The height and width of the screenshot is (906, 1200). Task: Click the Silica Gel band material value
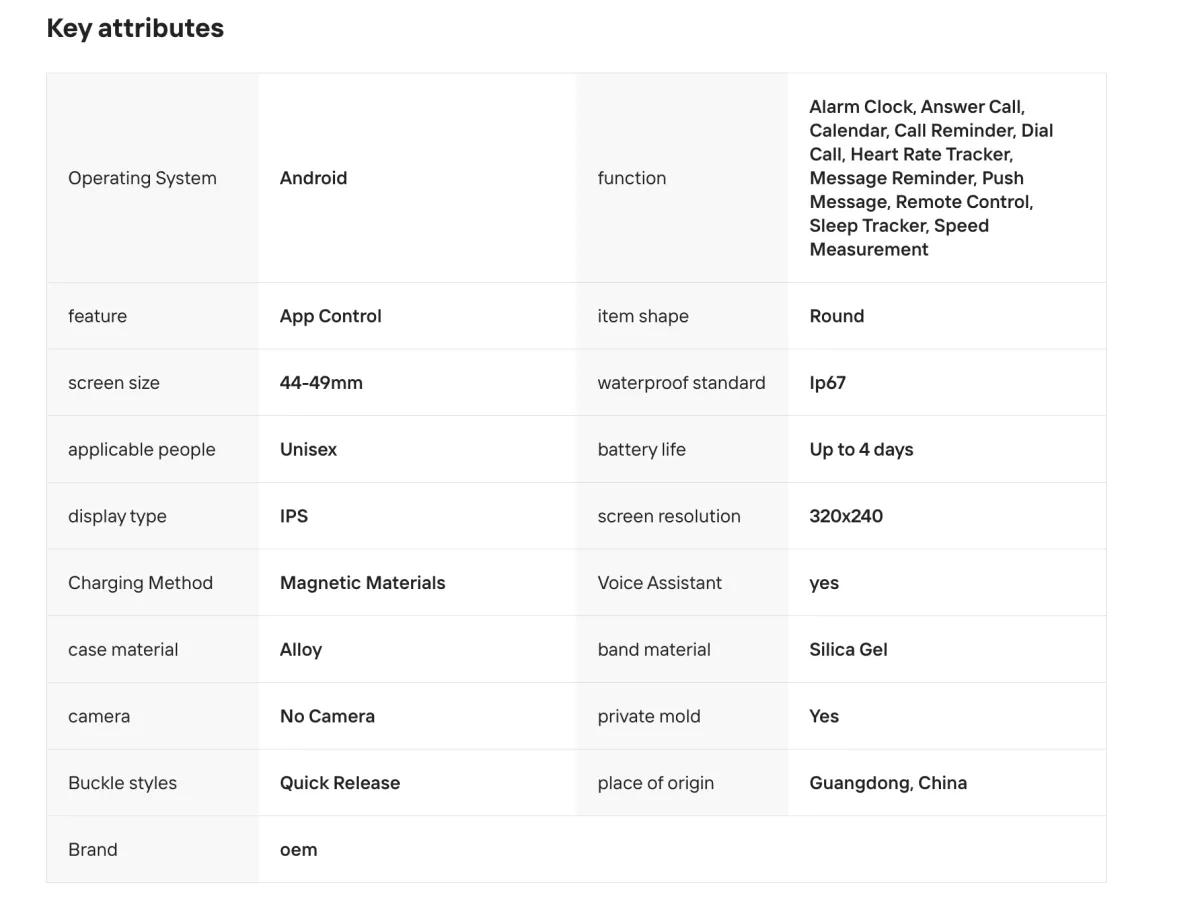(x=848, y=650)
